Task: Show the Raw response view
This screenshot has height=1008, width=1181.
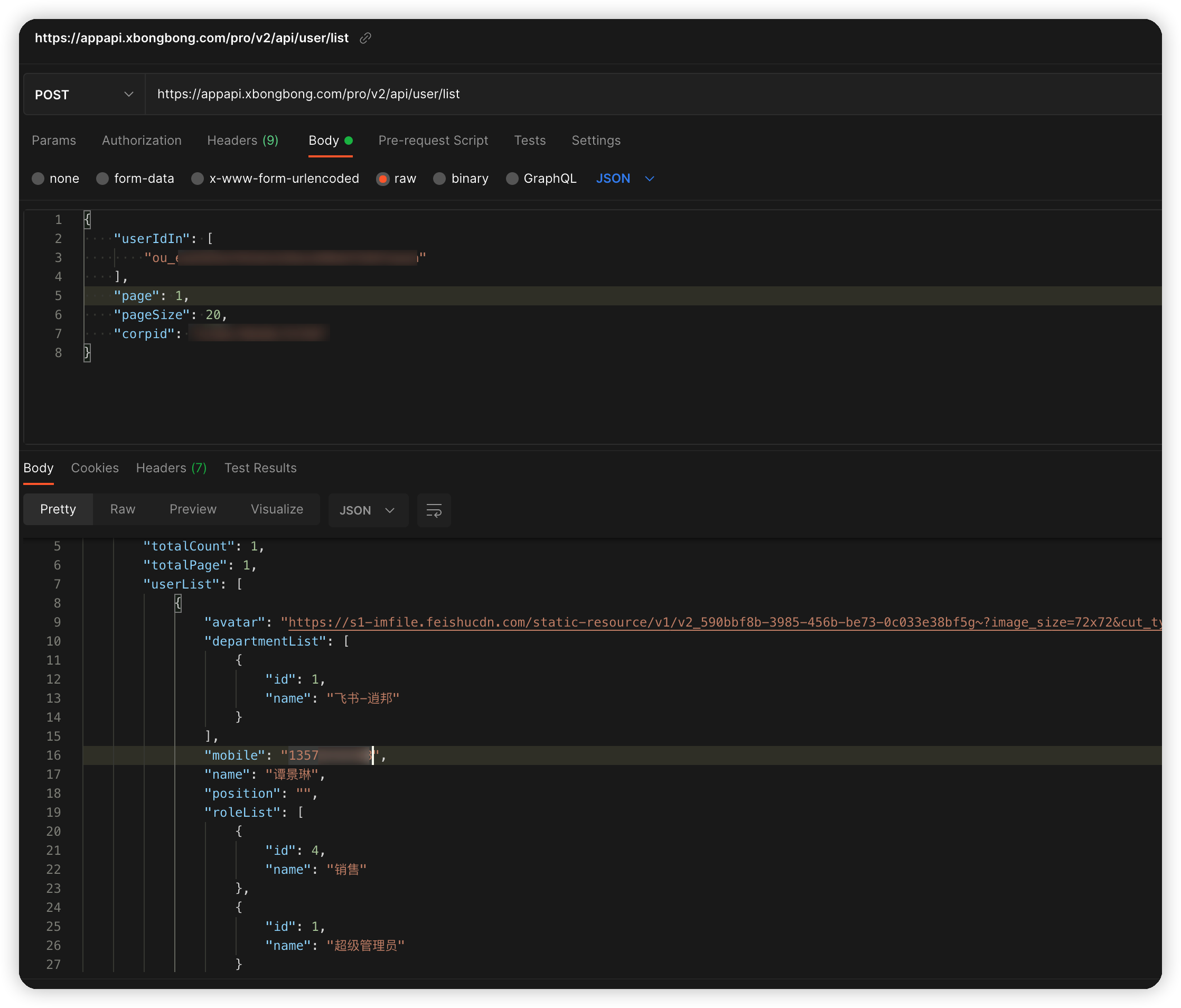Action: point(123,509)
